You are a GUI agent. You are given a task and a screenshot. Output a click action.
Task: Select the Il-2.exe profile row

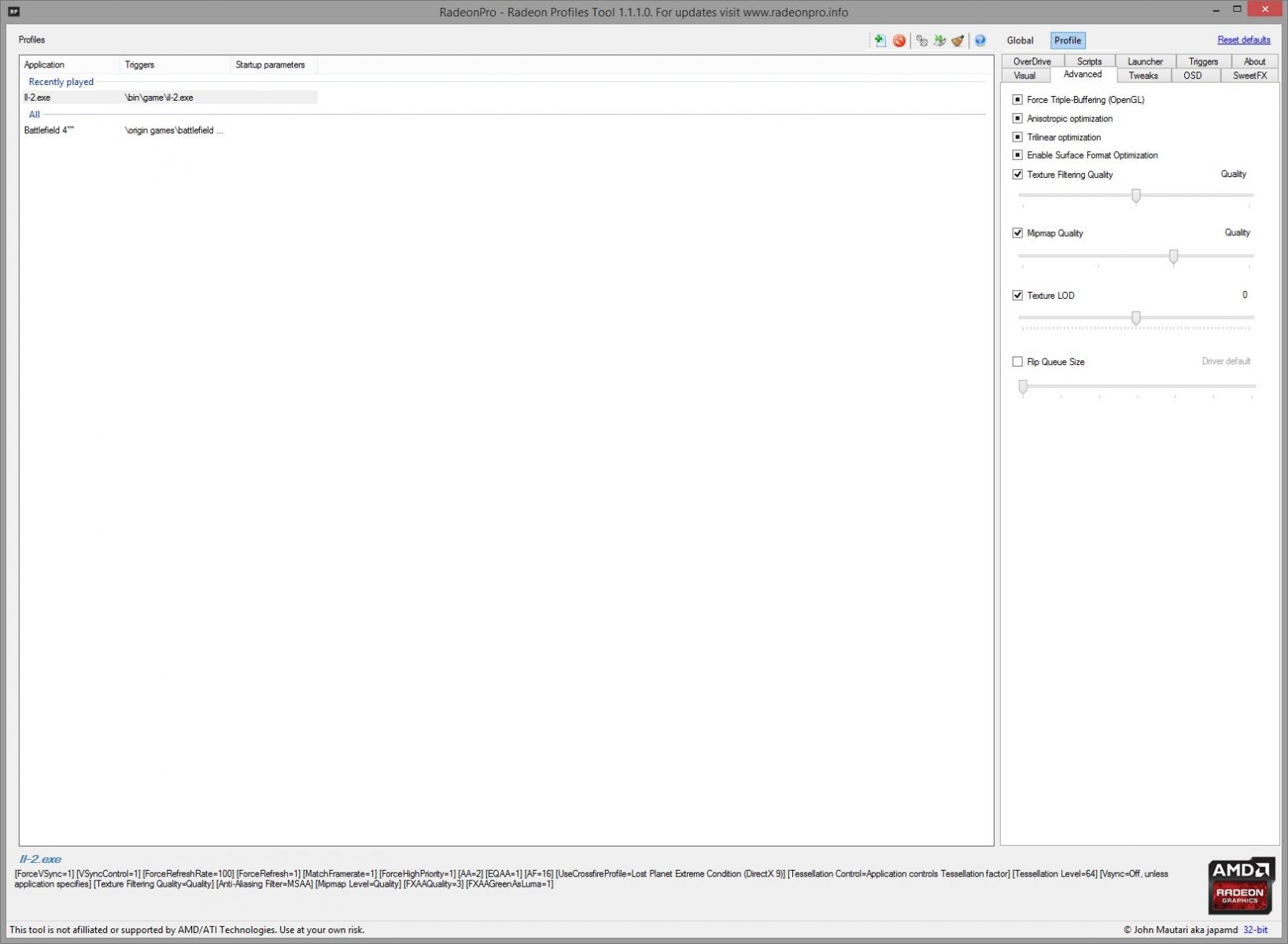[x=169, y=98]
